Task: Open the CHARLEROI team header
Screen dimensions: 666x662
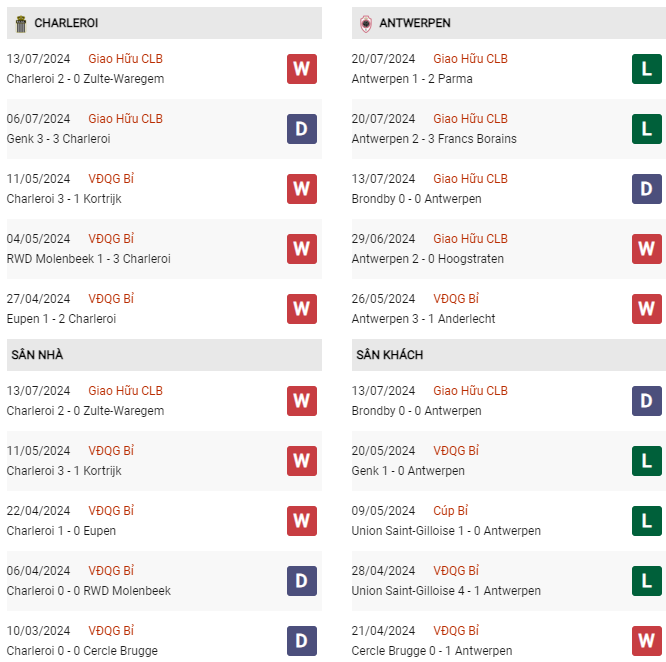Action: pyautogui.click(x=164, y=23)
